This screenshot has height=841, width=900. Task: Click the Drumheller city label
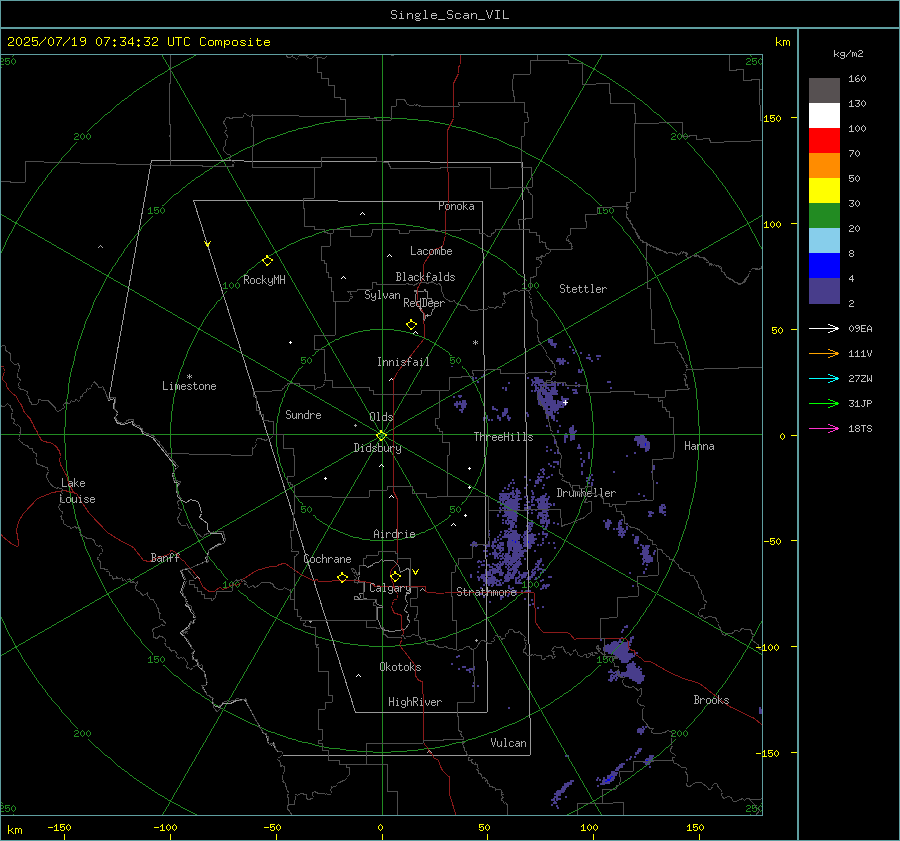586,493
